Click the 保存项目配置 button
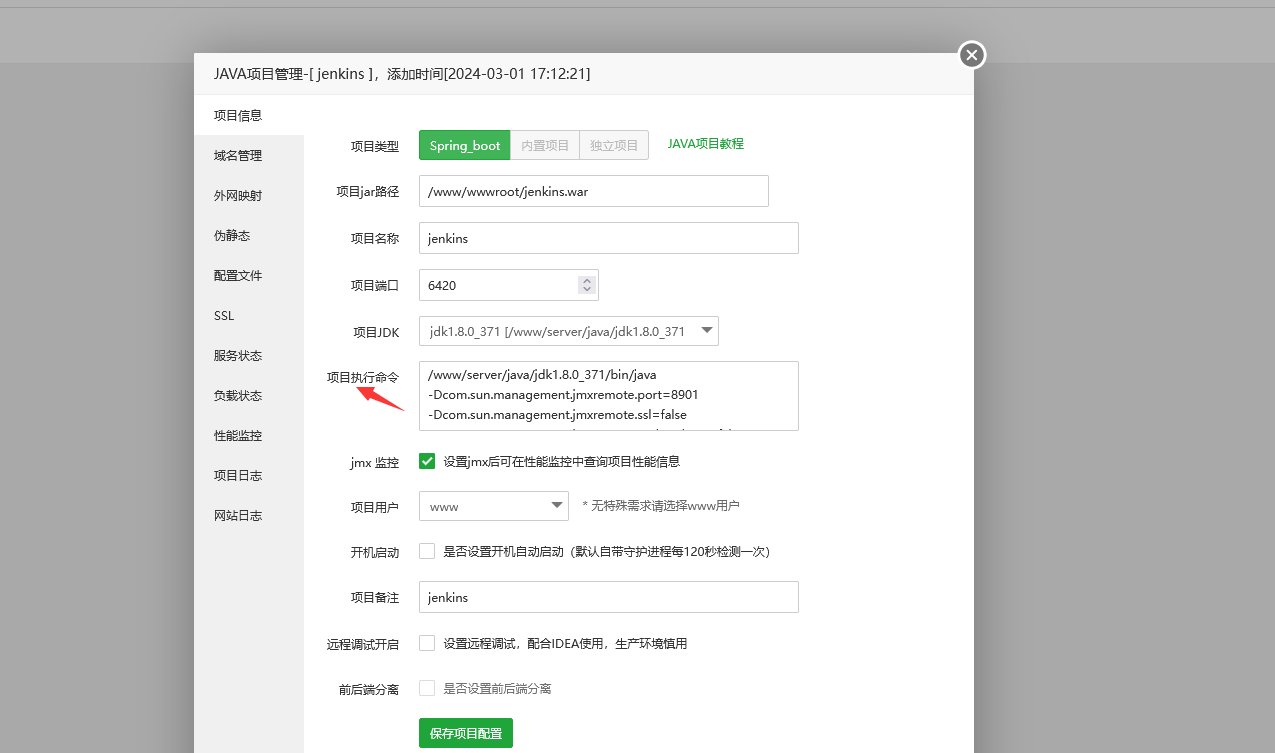Screen dimensions: 1275x753 pos(466,733)
